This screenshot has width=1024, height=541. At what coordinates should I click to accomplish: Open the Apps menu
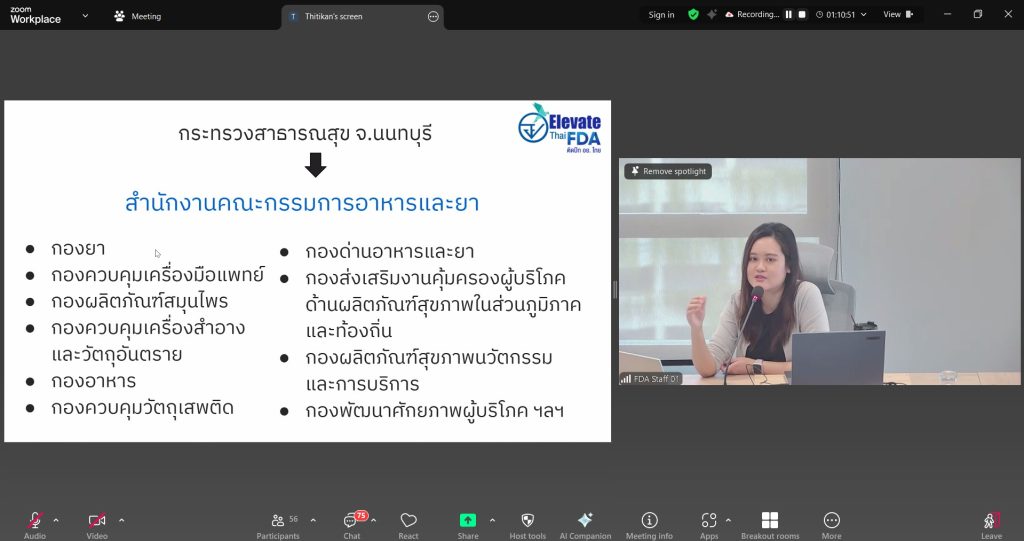(709, 523)
